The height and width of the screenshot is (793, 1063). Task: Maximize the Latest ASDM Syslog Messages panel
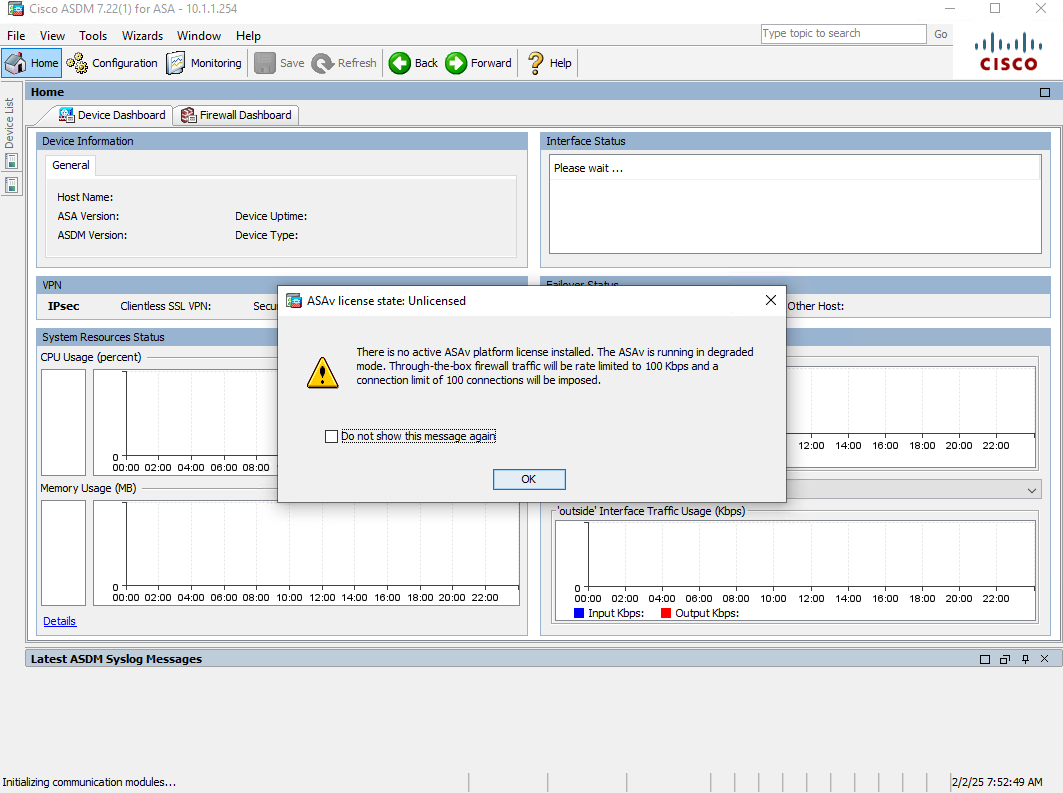(x=985, y=659)
